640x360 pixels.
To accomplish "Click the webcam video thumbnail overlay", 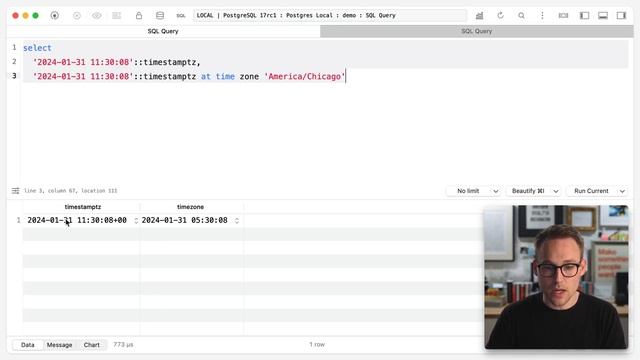I will [x=556, y=277].
